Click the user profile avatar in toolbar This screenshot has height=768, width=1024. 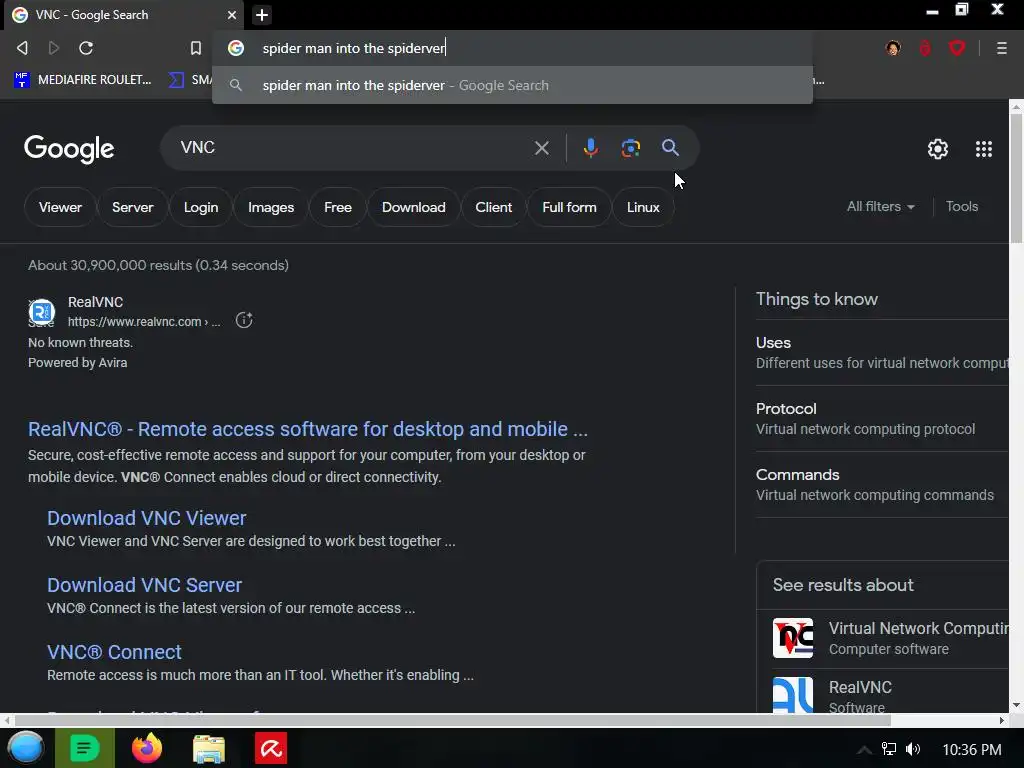click(x=893, y=48)
